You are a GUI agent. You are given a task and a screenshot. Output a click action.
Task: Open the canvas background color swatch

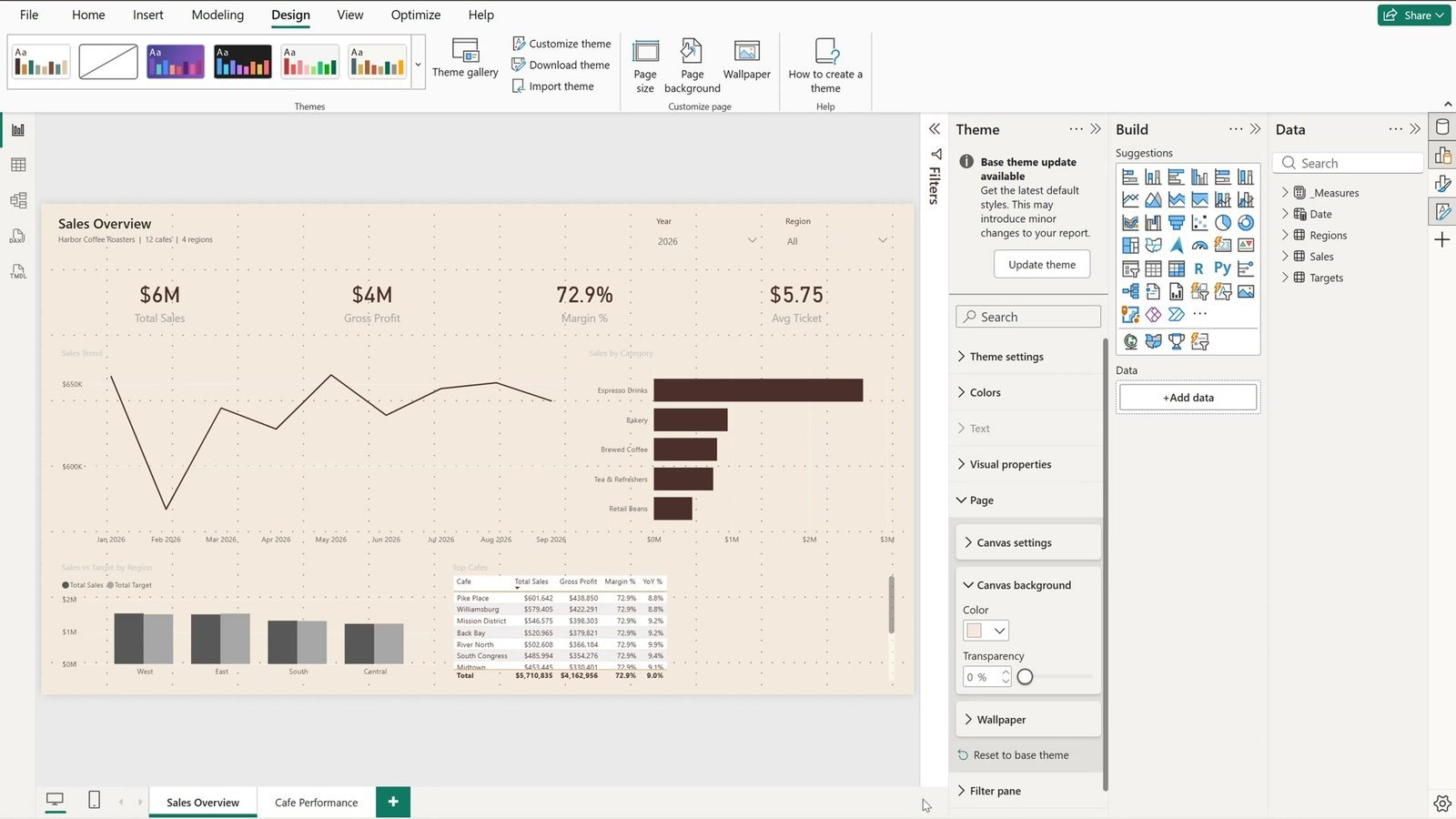pos(986,631)
